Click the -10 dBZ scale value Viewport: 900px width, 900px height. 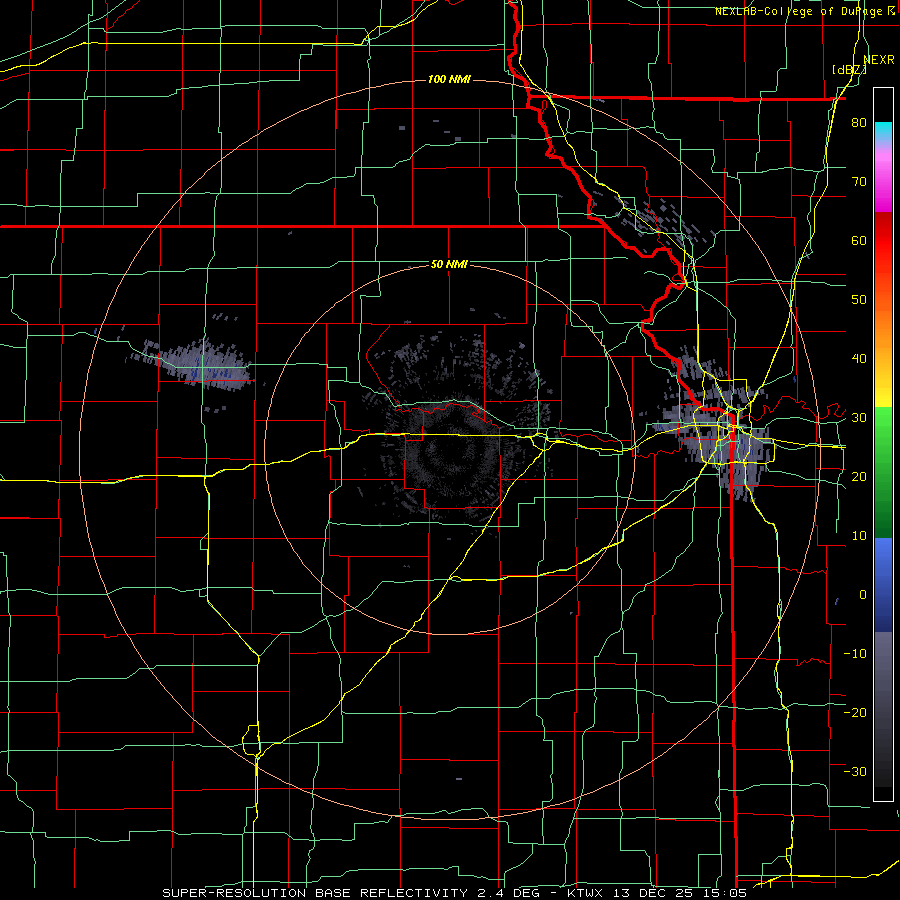pos(855,653)
